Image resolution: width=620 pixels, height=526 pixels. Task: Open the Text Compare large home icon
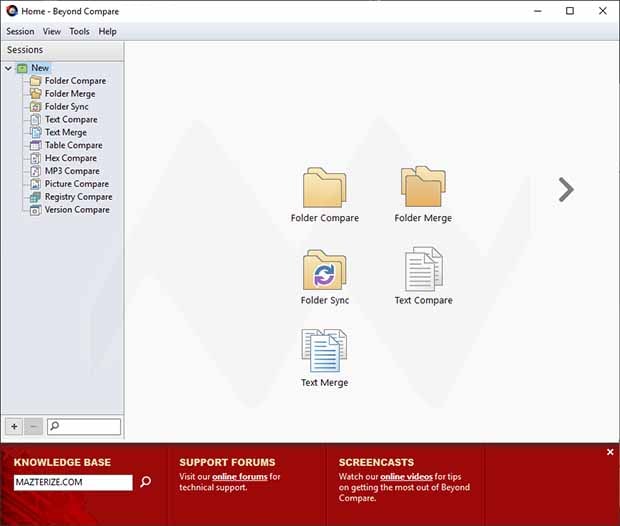point(423,269)
